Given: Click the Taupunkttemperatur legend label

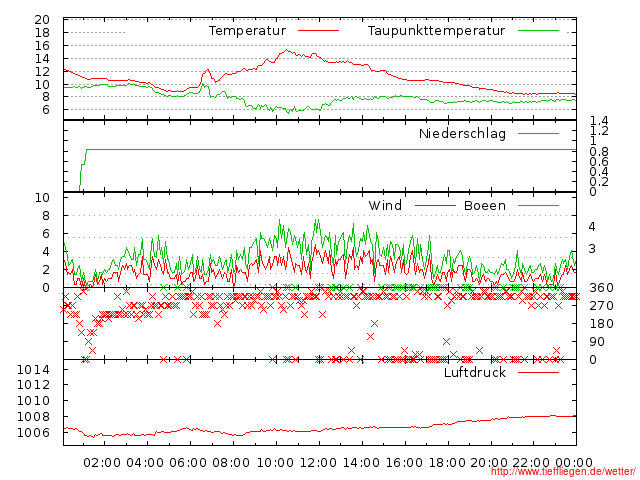Looking at the screenshot, I should [436, 31].
